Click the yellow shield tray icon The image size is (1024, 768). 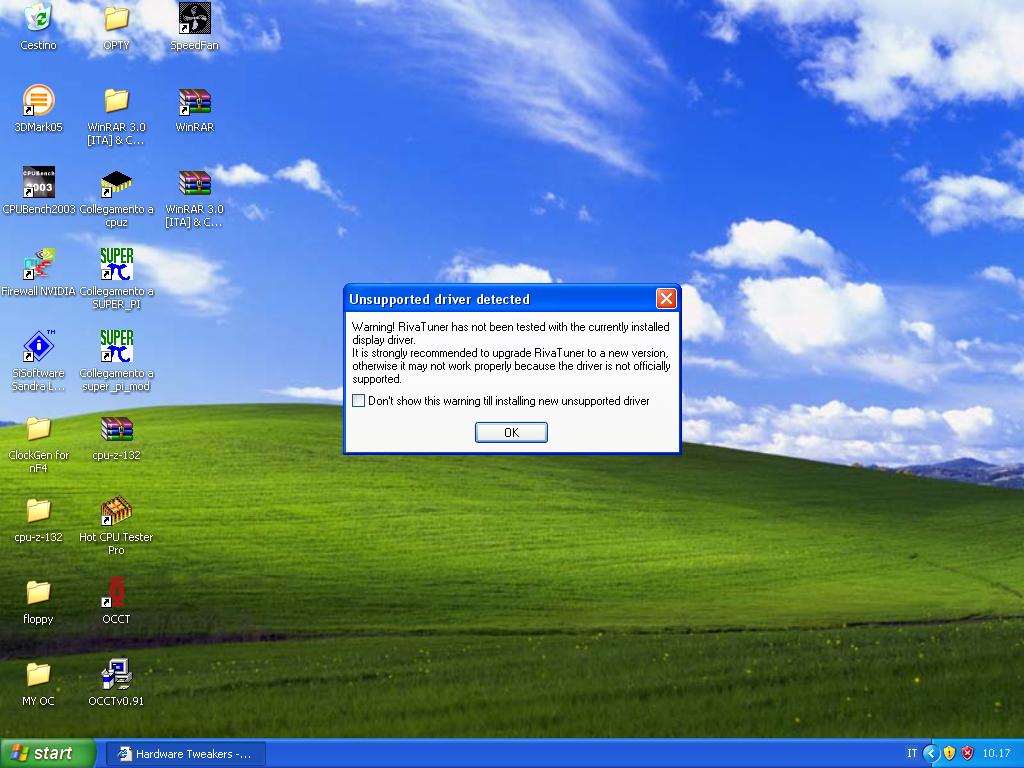[950, 754]
